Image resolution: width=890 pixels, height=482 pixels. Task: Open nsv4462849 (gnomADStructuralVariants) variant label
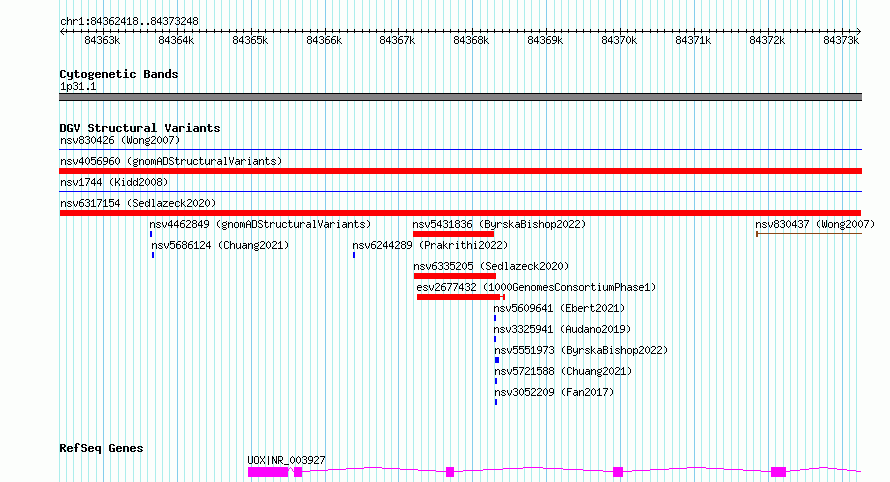click(x=260, y=224)
